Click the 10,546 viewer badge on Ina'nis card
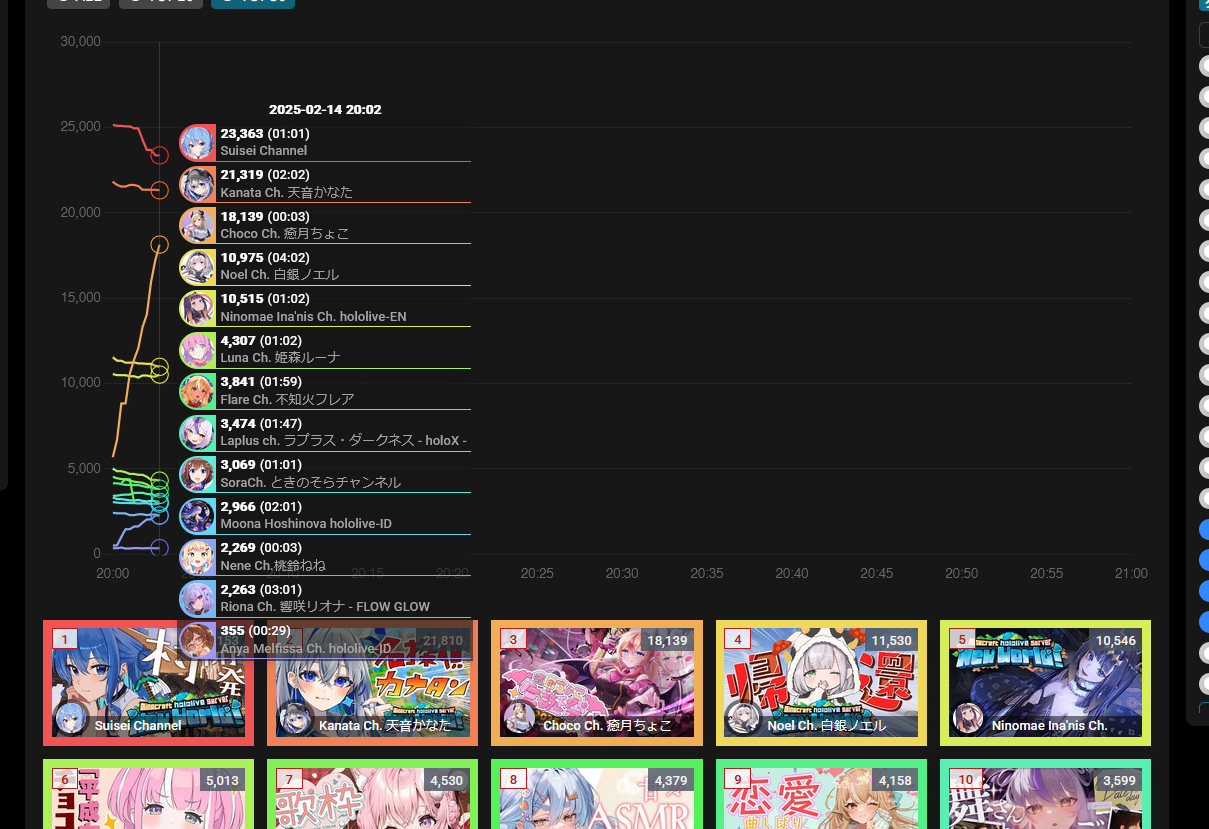 point(1116,641)
